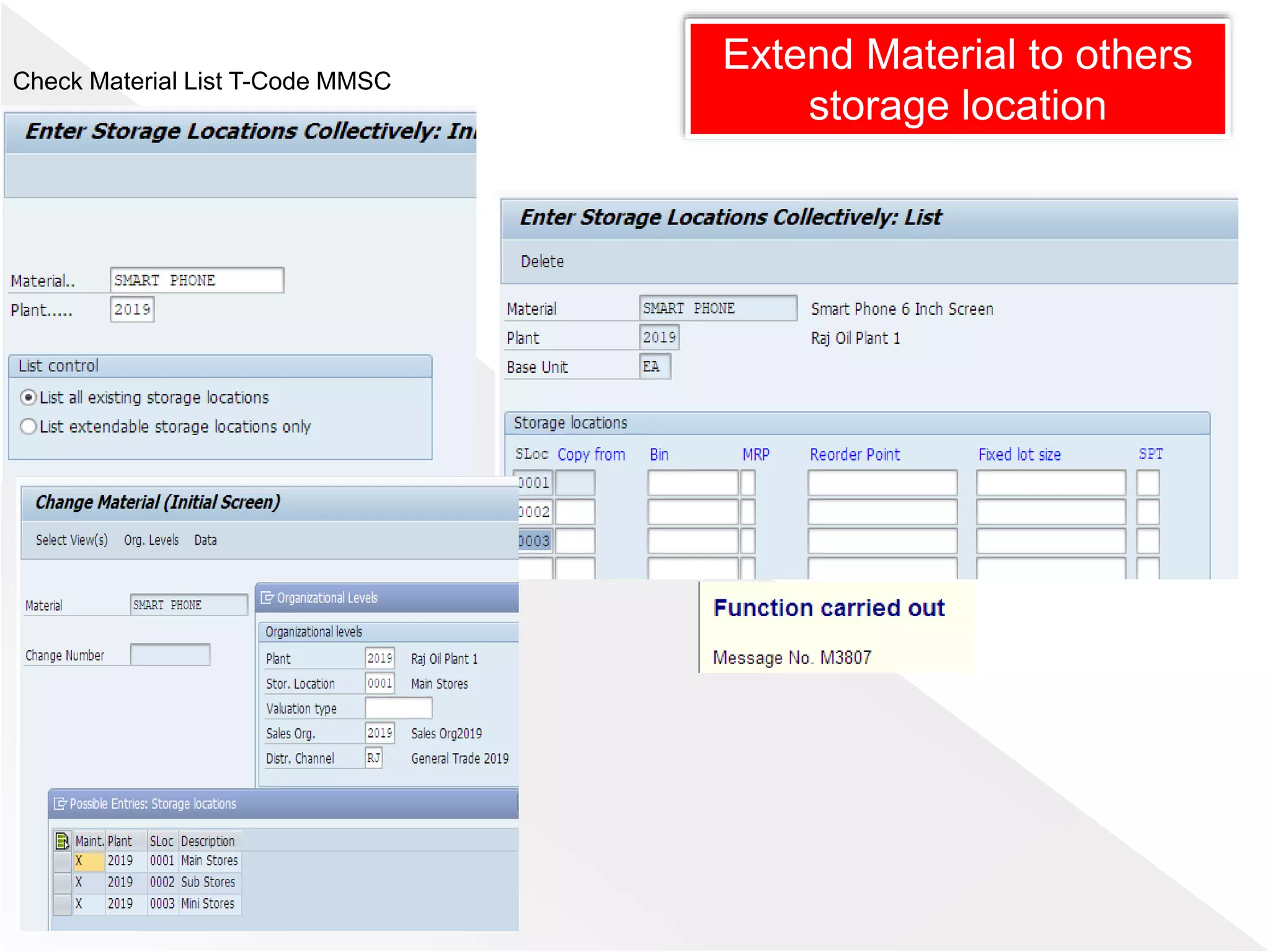The image size is (1270, 952).
Task: Click the Material input field in MMSC initial screen
Action: (197, 280)
